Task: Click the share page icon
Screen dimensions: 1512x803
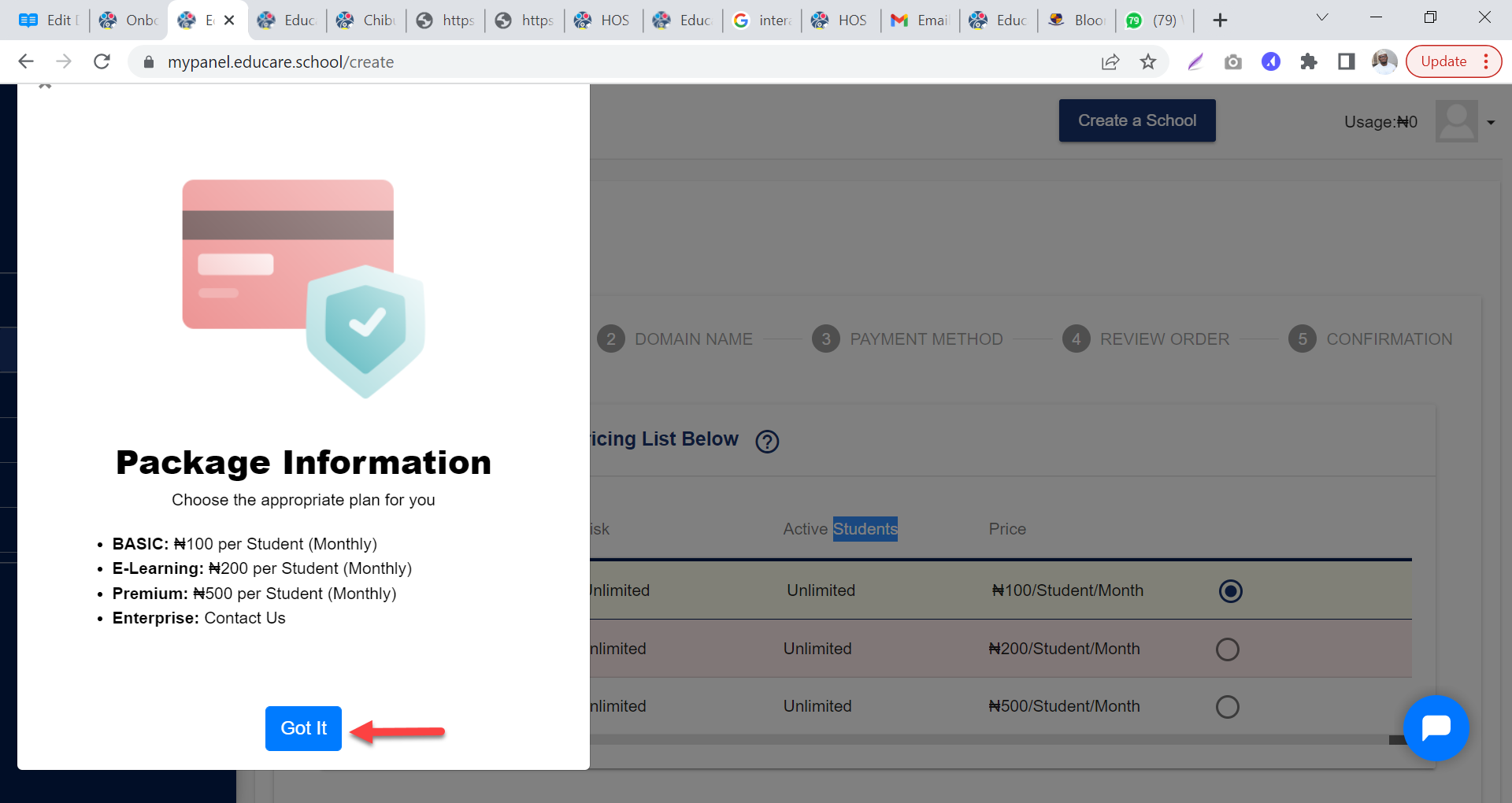Action: coord(1110,62)
